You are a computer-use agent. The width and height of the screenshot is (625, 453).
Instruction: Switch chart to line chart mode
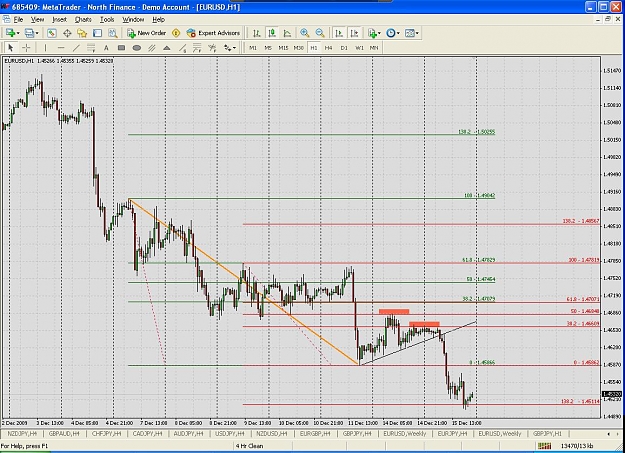click(x=287, y=33)
